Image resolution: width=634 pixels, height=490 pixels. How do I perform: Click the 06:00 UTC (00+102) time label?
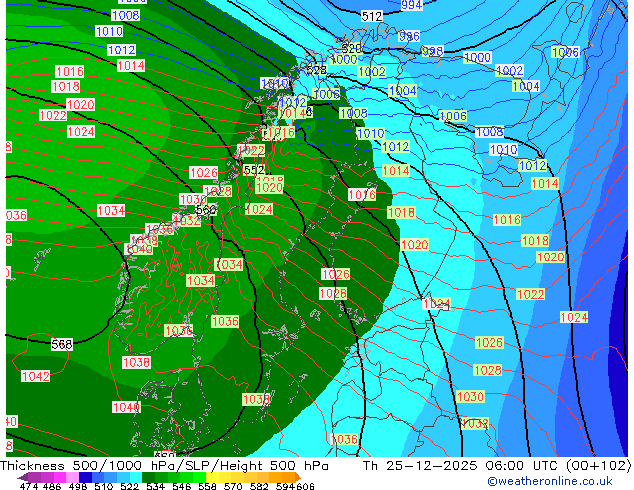tap(558, 466)
